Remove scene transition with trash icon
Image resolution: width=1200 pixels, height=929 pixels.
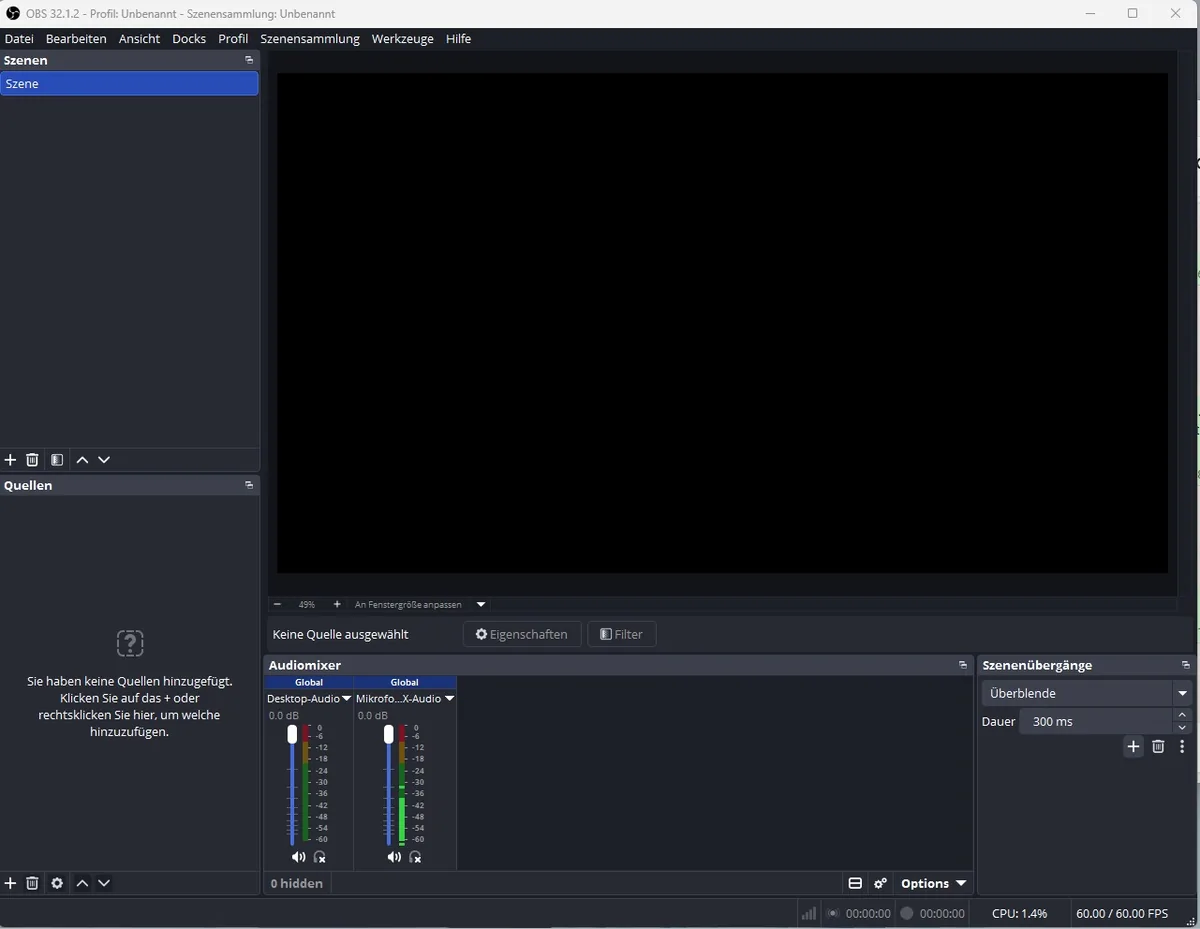1158,746
